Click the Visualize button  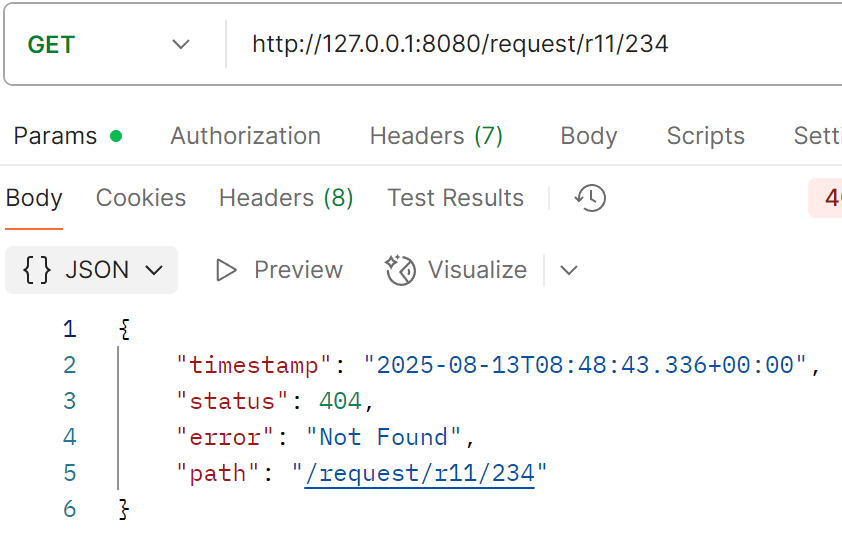click(x=456, y=270)
